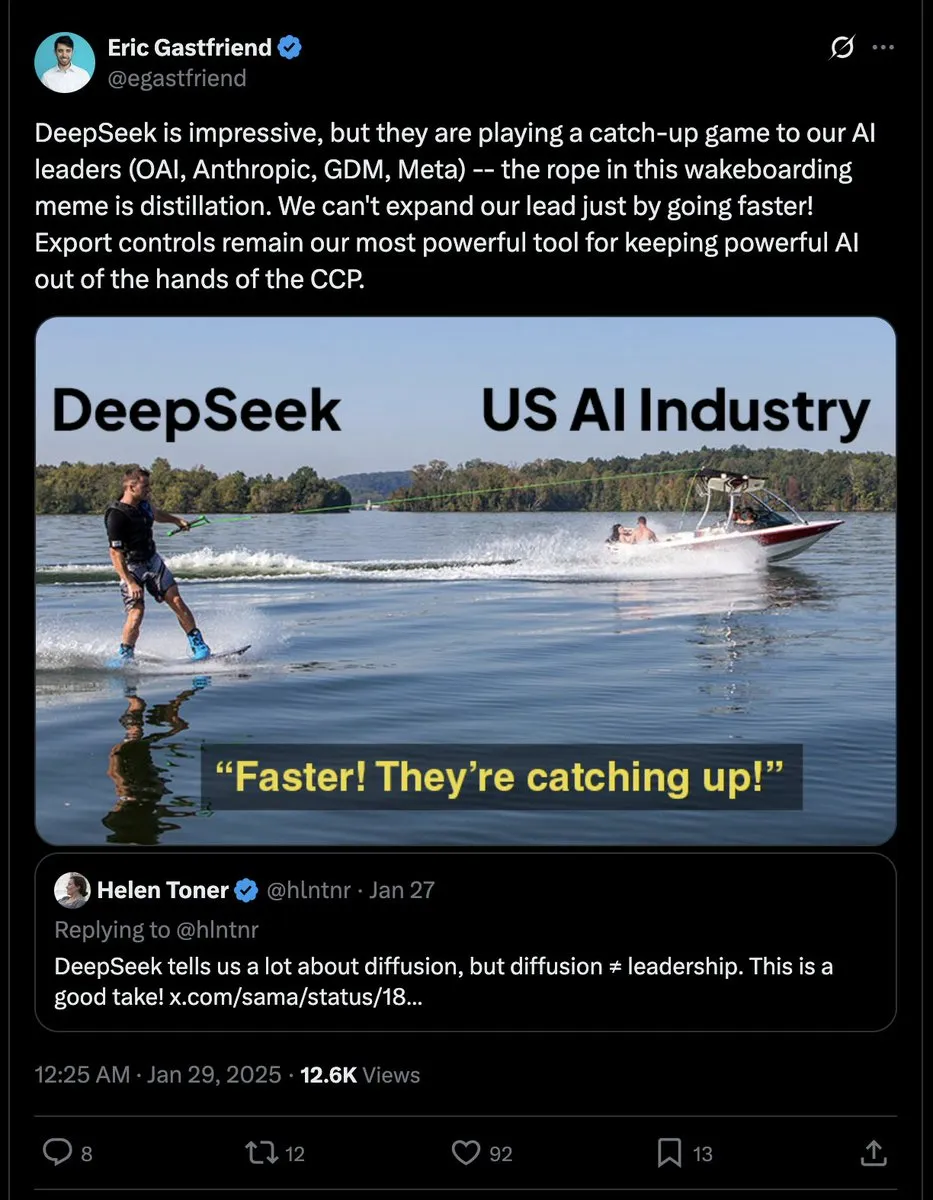The width and height of the screenshot is (933, 1200).
Task: Bookmark this post
Action: coord(670,1153)
